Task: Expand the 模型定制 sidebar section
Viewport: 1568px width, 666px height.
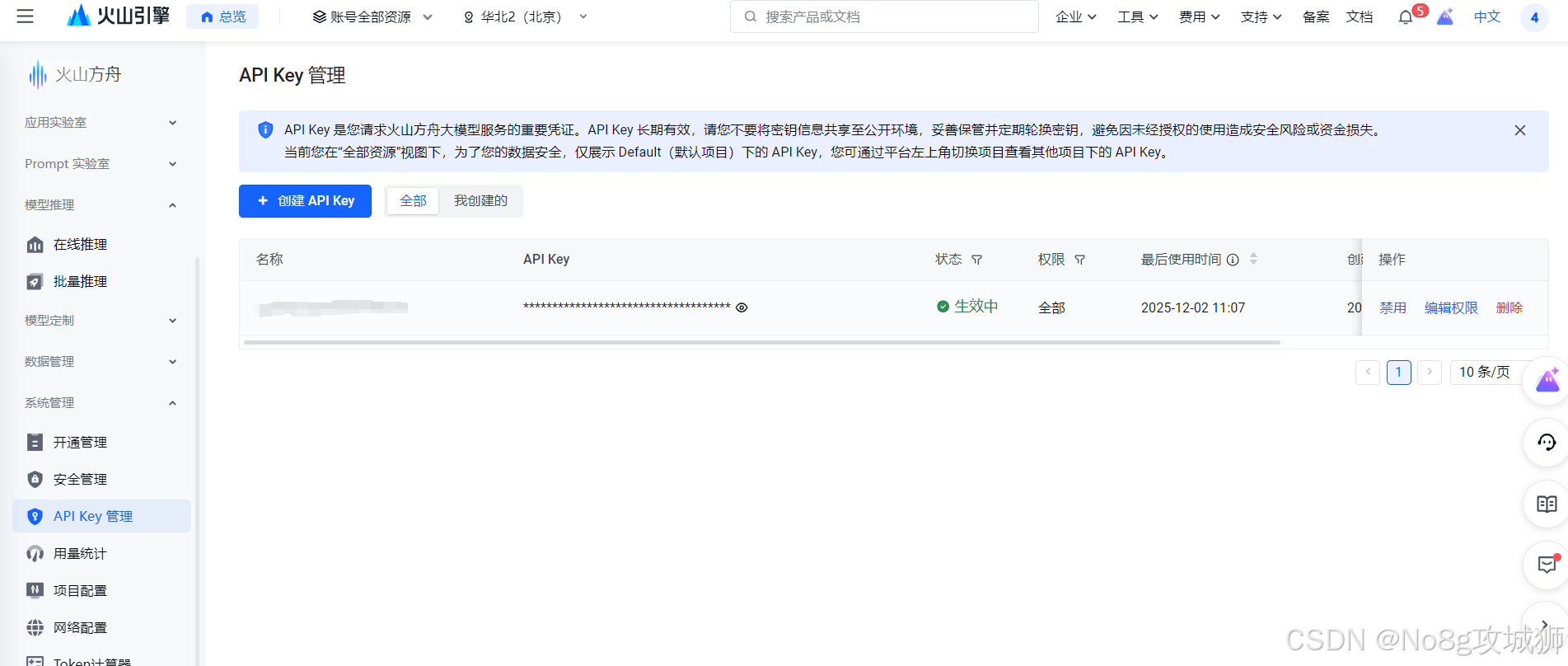Action: click(x=101, y=321)
